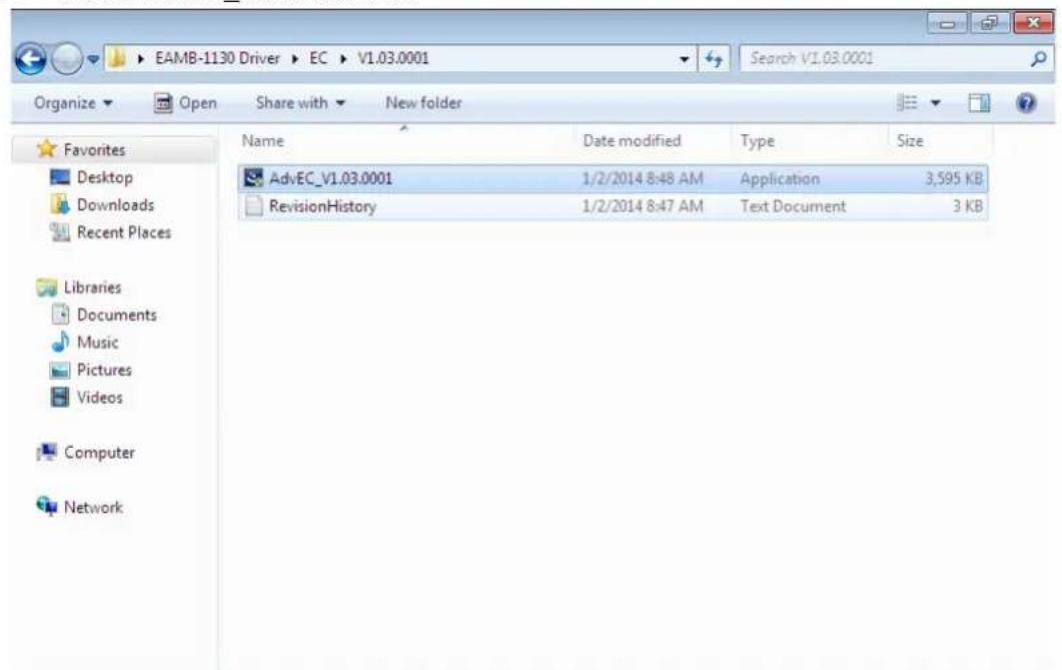Open Desktop in the navigation pane
This screenshot has width=1062, height=670.
click(104, 177)
